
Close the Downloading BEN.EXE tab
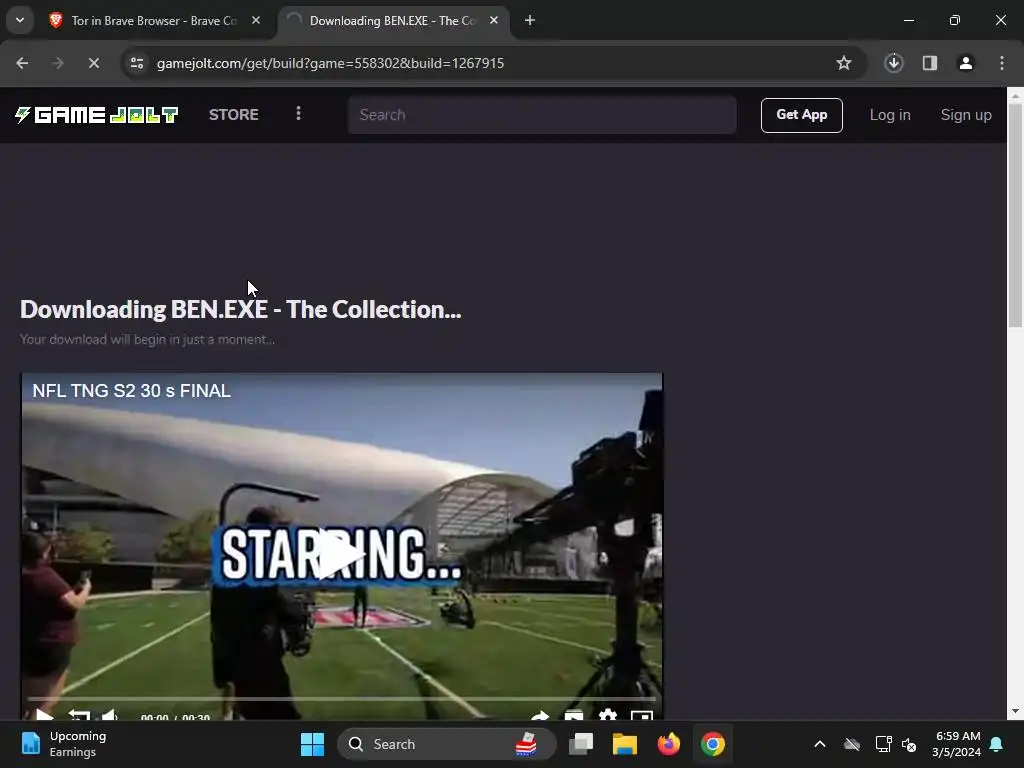pyautogui.click(x=494, y=21)
